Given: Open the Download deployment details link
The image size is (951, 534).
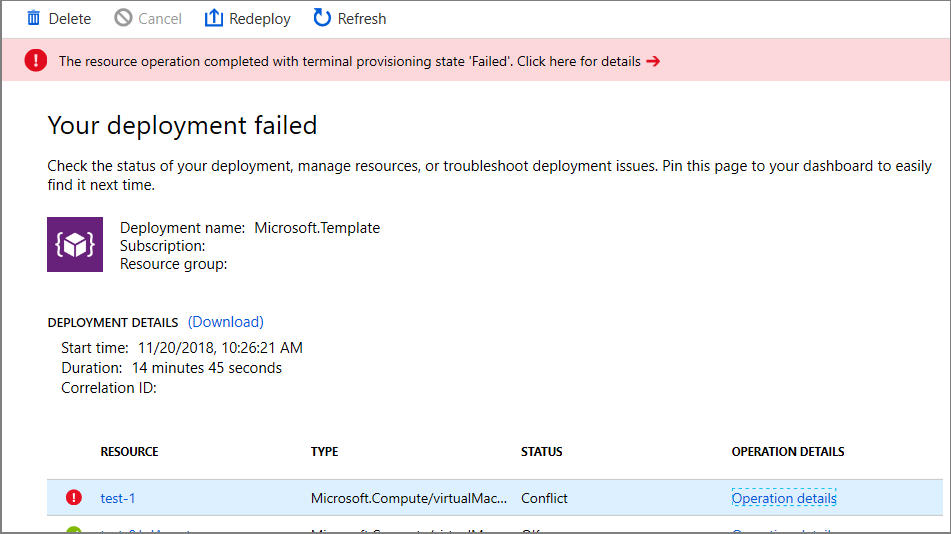Looking at the screenshot, I should tap(226, 322).
